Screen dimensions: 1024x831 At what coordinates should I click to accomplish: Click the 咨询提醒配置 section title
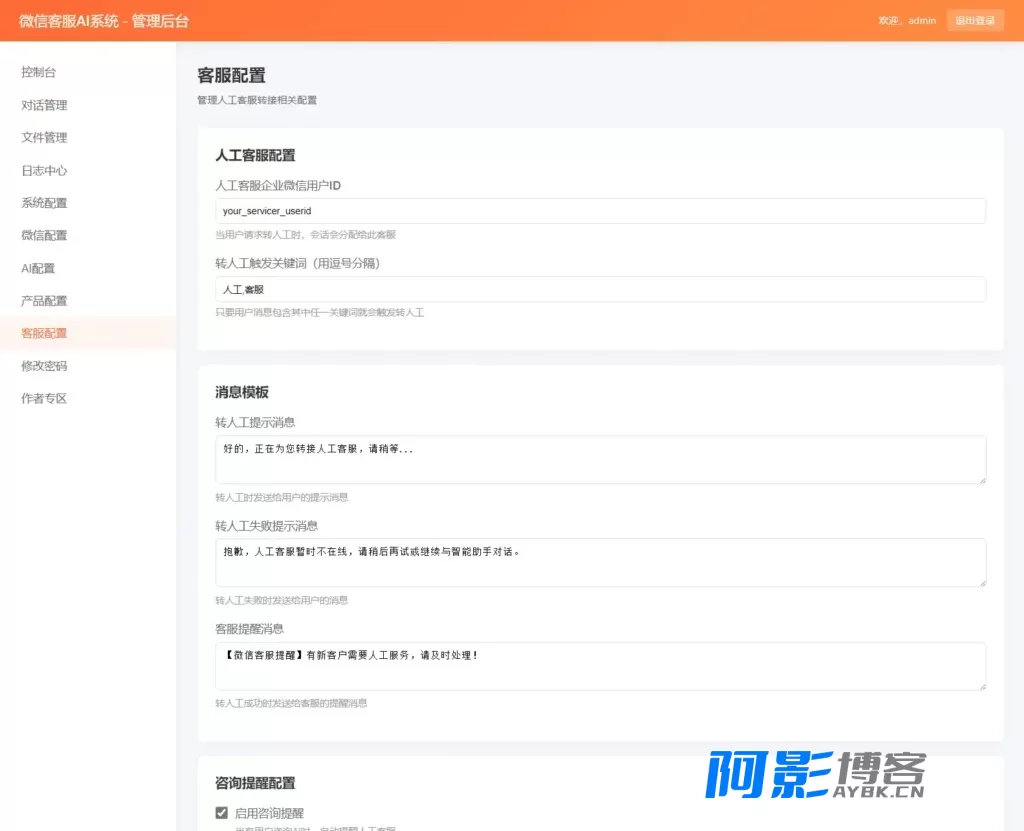(x=255, y=783)
